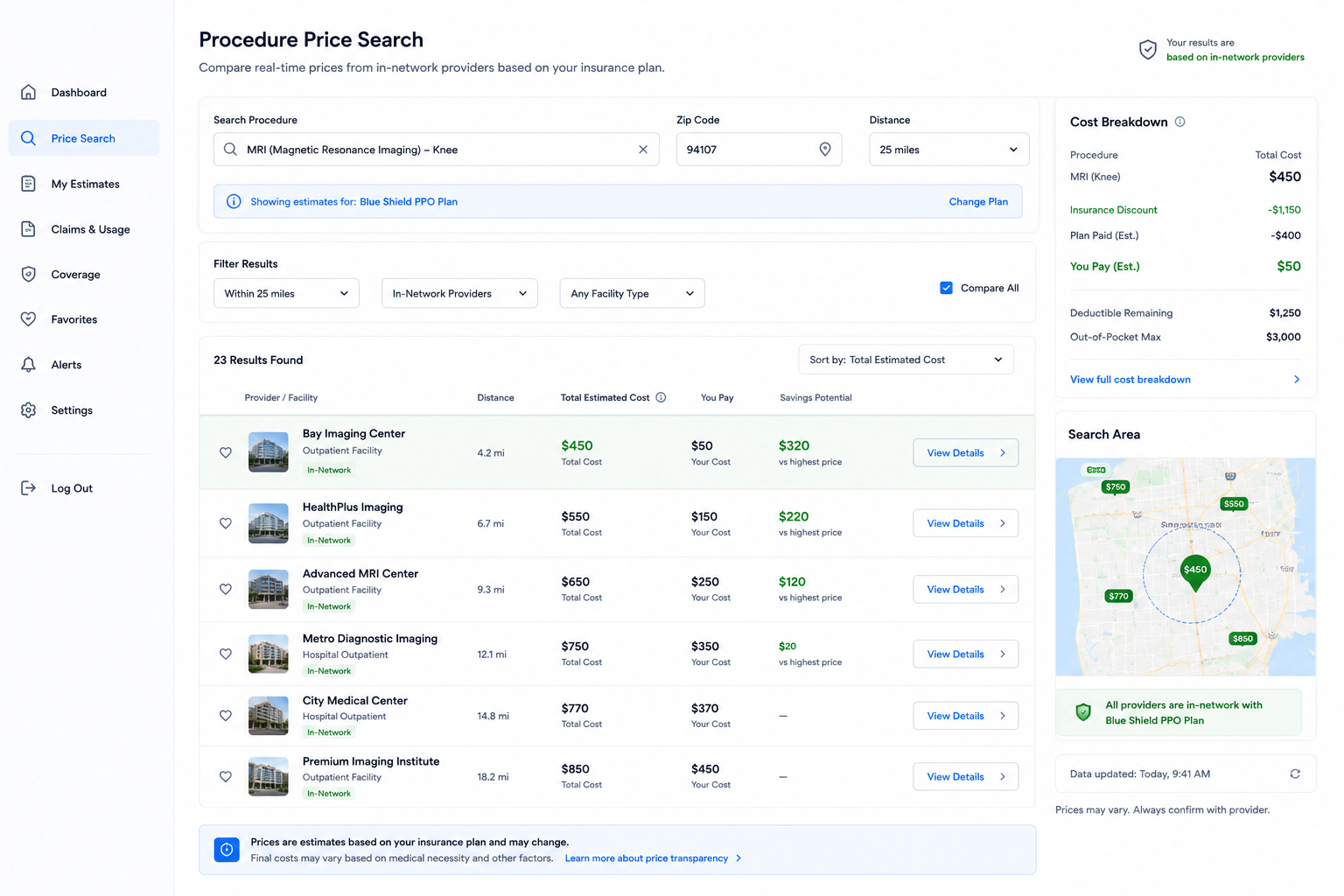Open Dashboard from the sidebar
This screenshot has width=1344, height=896.
[79, 93]
